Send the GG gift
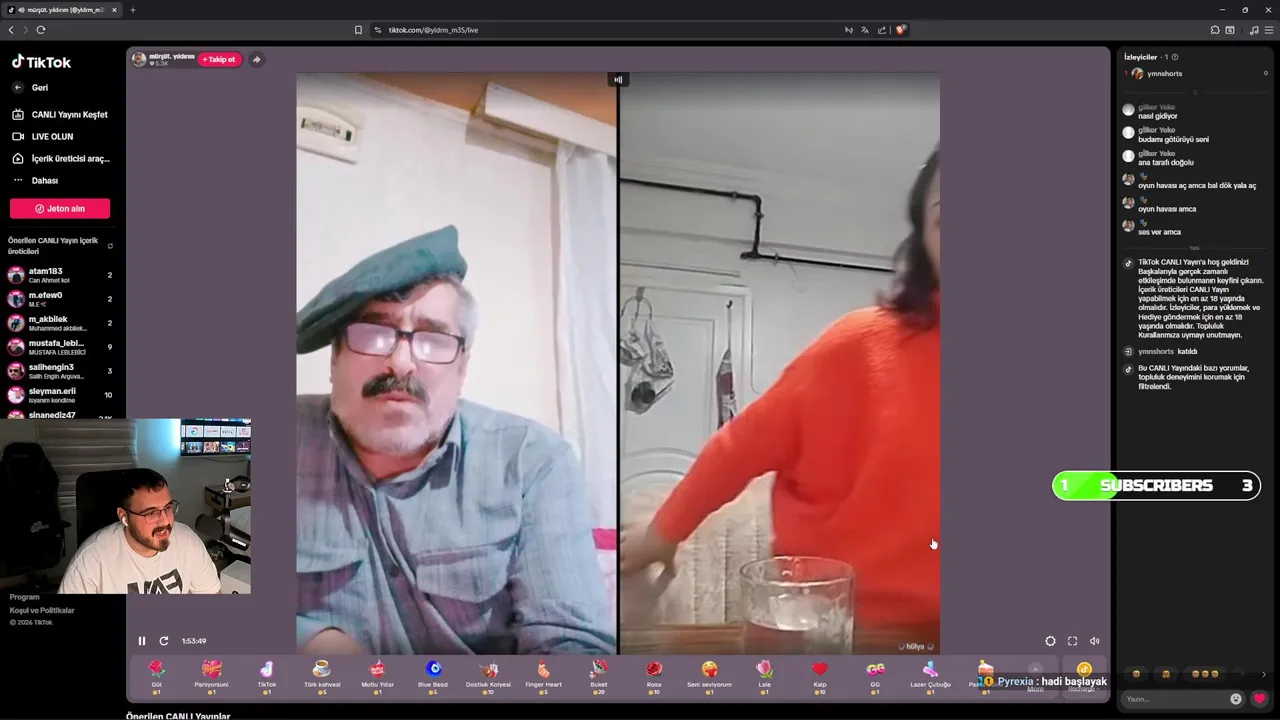1280x720 pixels. pos(875,676)
